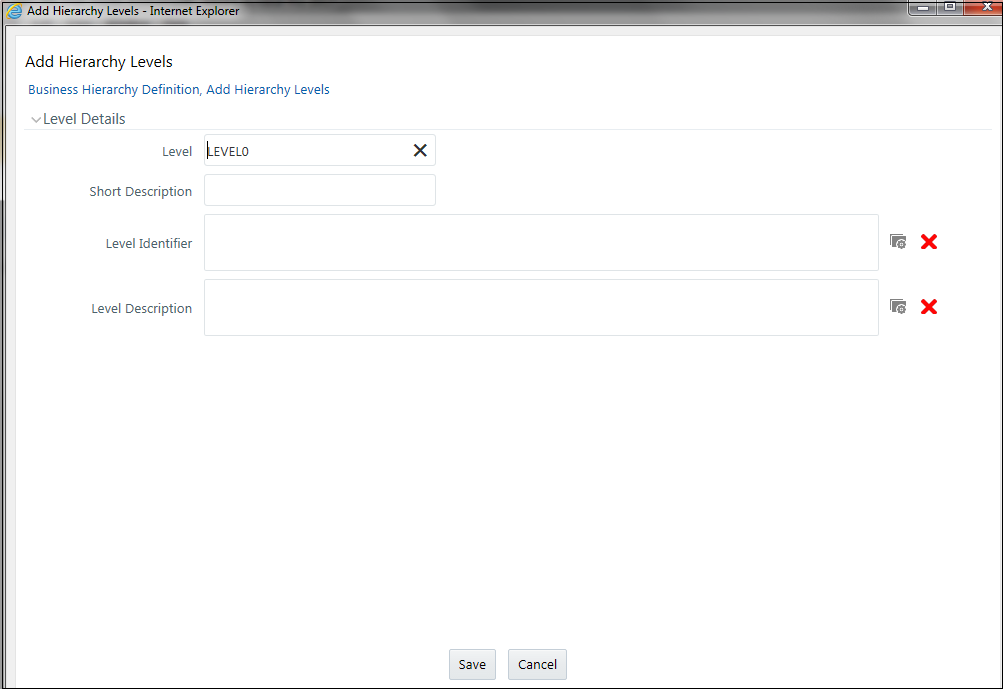Save the hierarchy level

pyautogui.click(x=472, y=665)
